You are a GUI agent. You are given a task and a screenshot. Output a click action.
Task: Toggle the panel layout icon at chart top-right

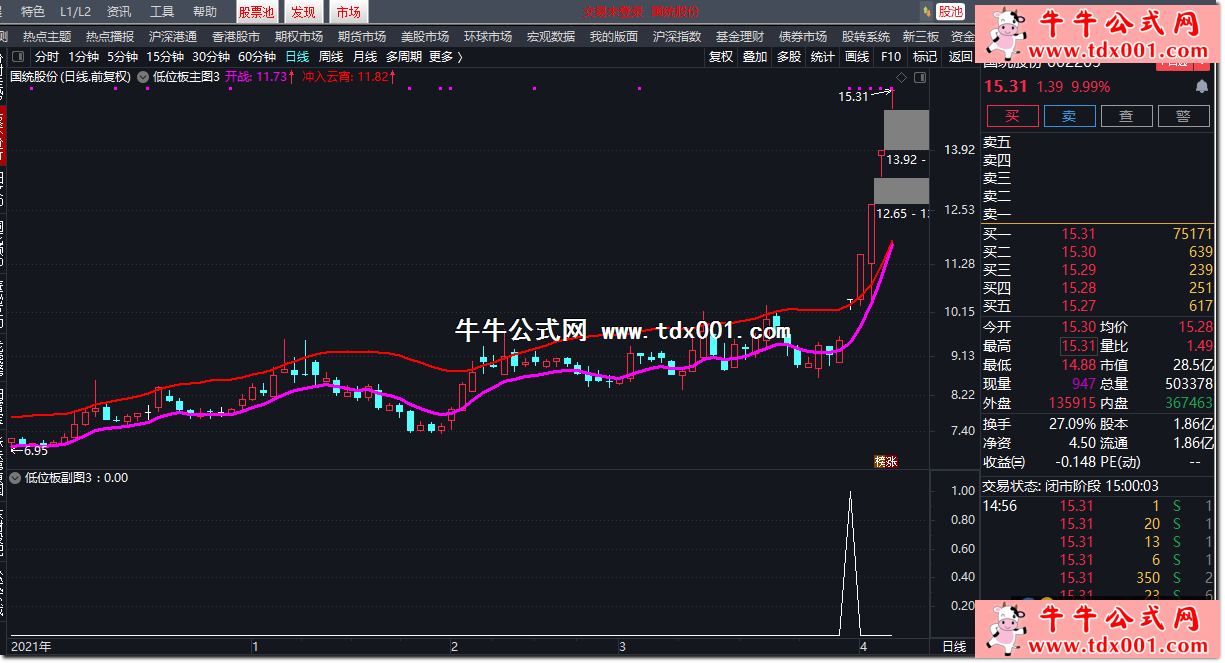919,77
